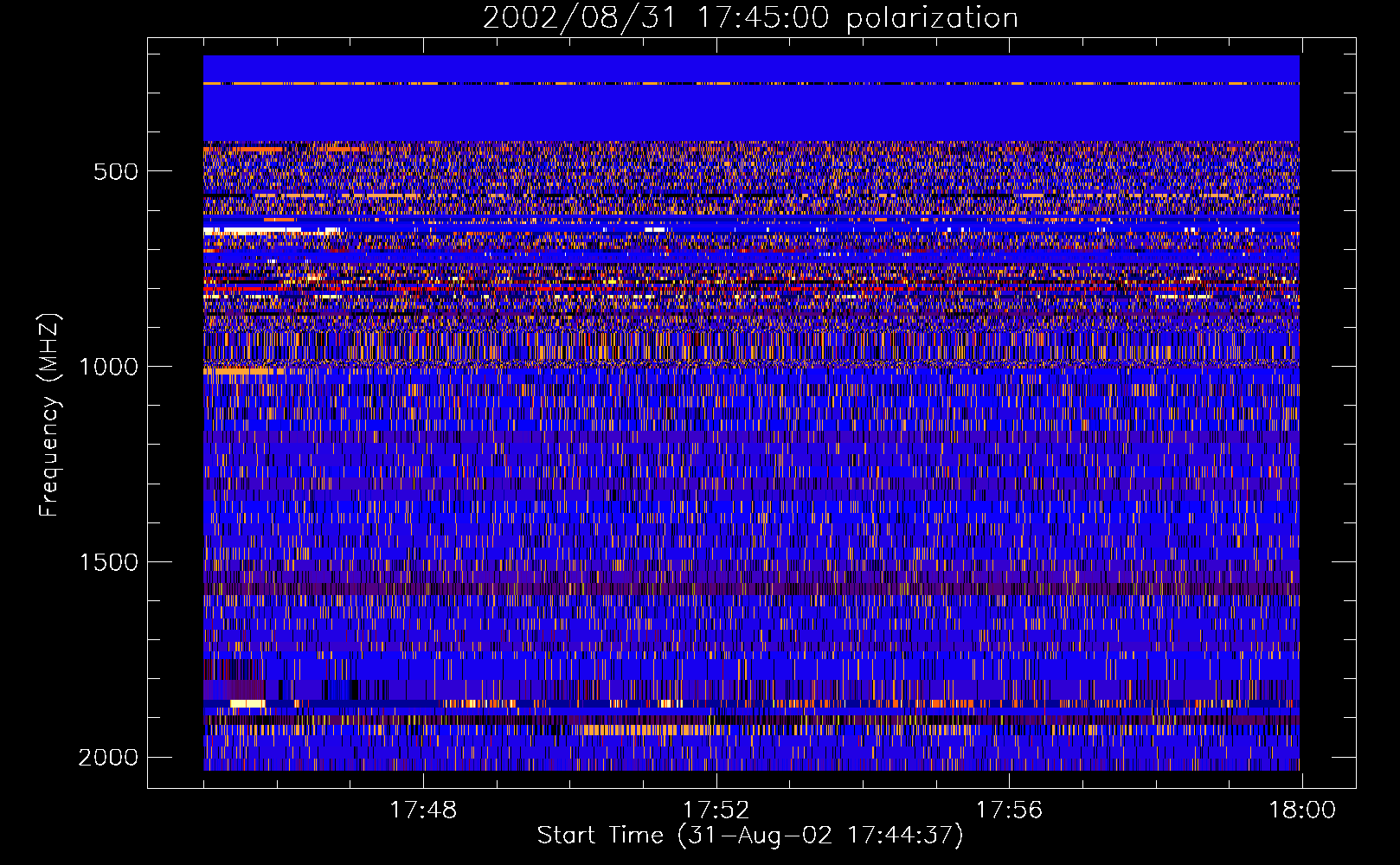Click the 'Frequency (MHZ)' axis label
The image size is (1400, 865).
(x=50, y=414)
